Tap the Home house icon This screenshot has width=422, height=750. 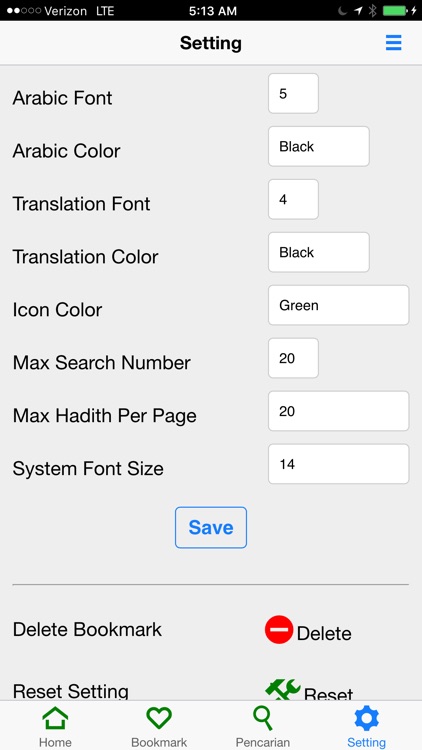click(56, 718)
